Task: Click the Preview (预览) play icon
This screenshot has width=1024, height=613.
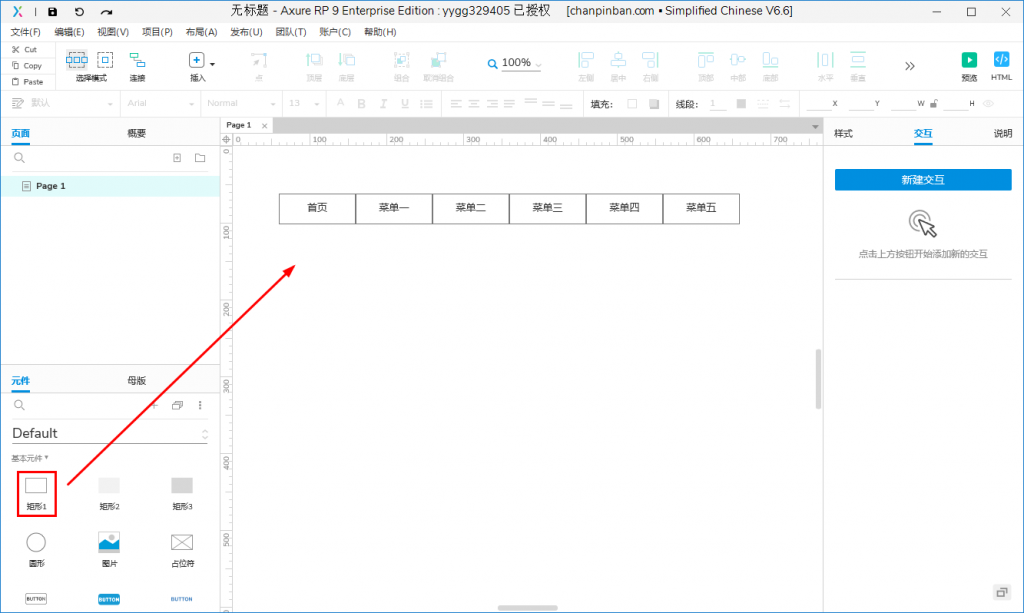Action: 968,60
